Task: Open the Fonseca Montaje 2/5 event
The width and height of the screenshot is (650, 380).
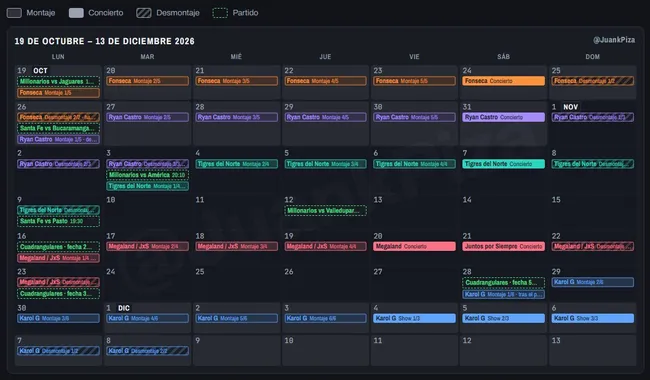Action: pos(148,81)
